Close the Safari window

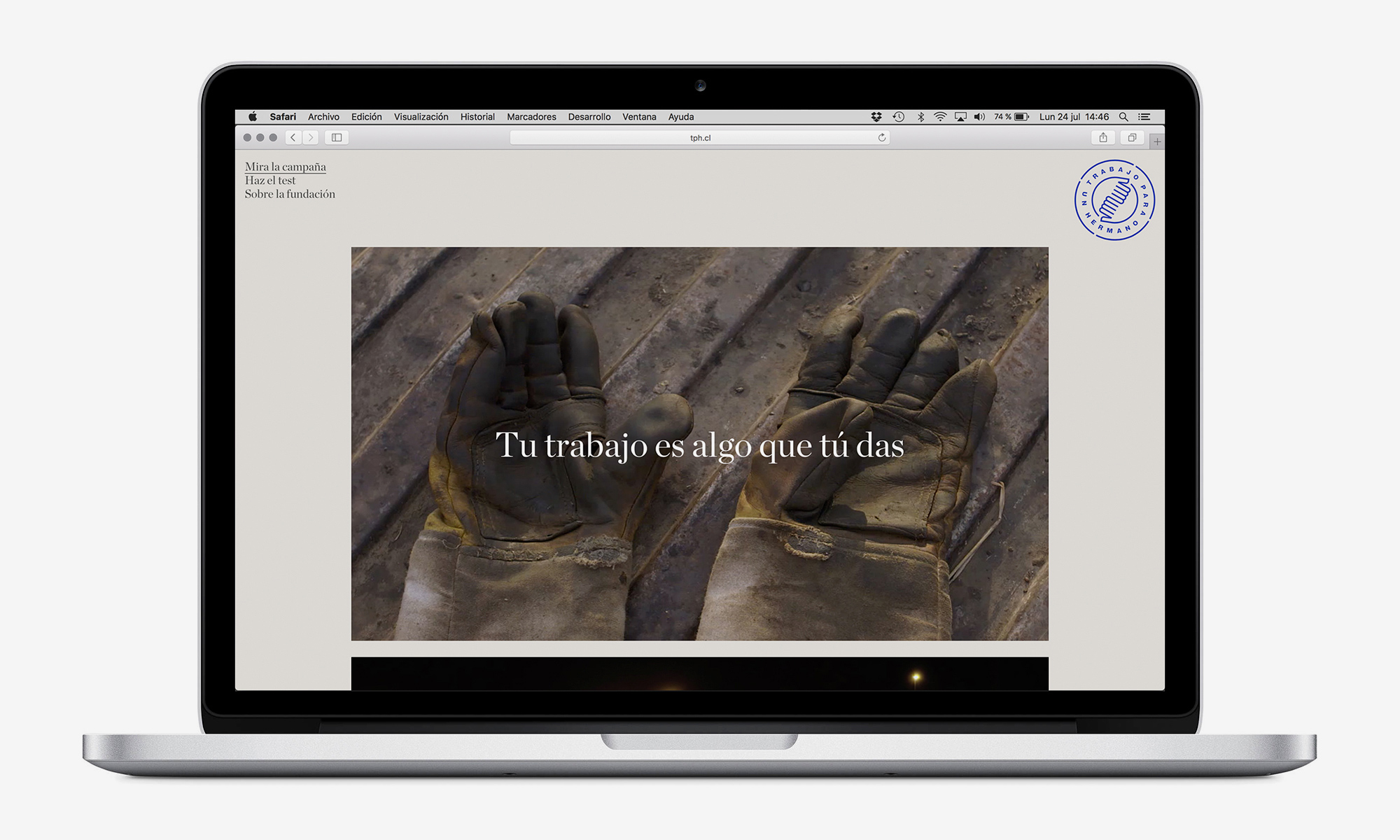coord(247,138)
